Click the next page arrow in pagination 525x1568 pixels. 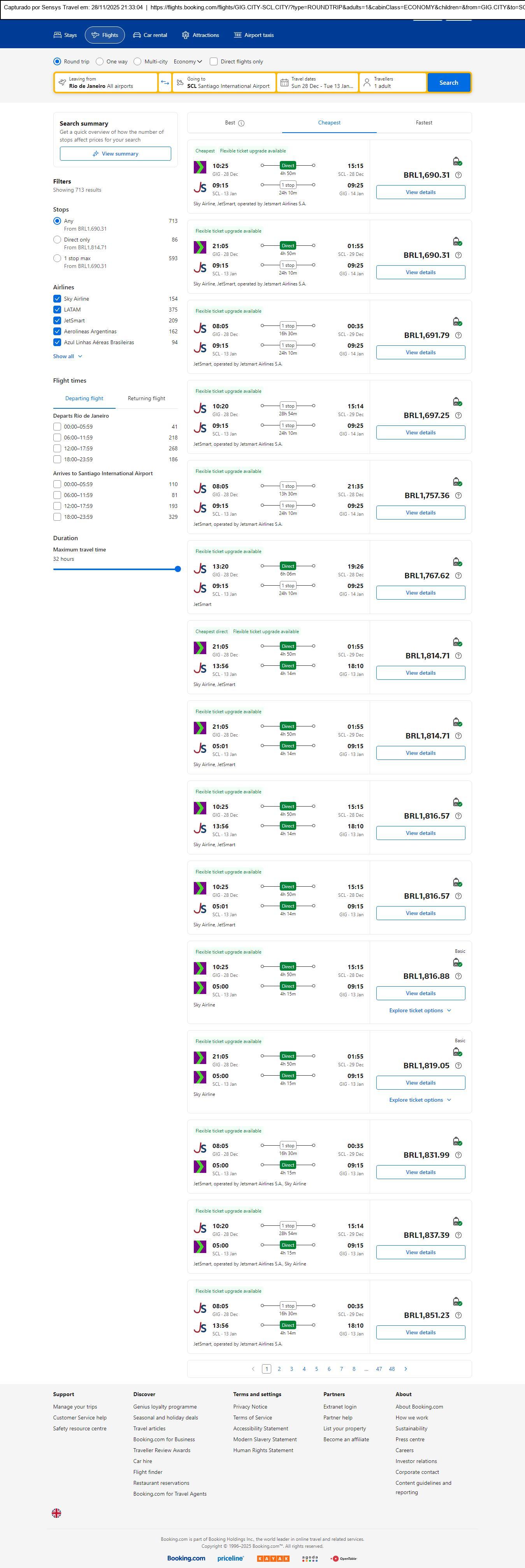[406, 1369]
